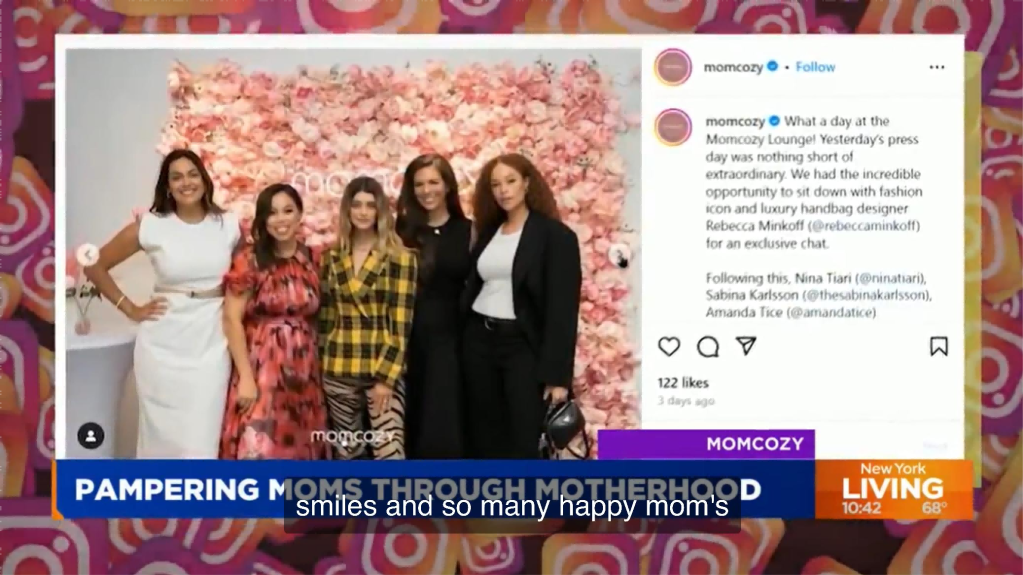
Task: Go to next photo arrow
Action: (x=618, y=255)
